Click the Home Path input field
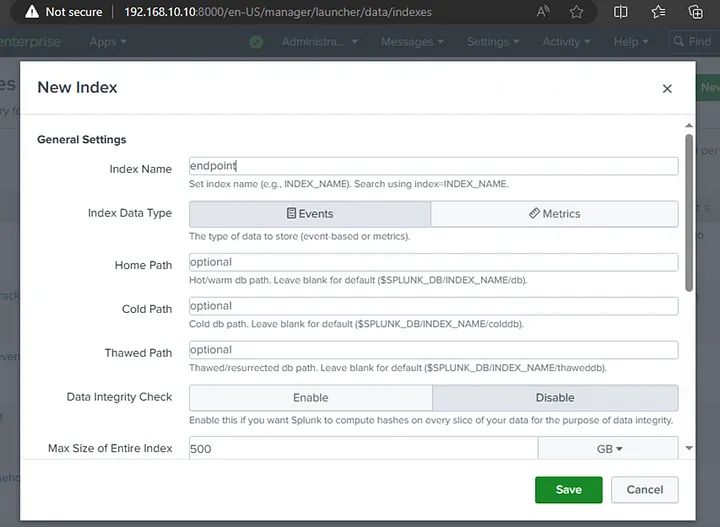 pos(433,262)
